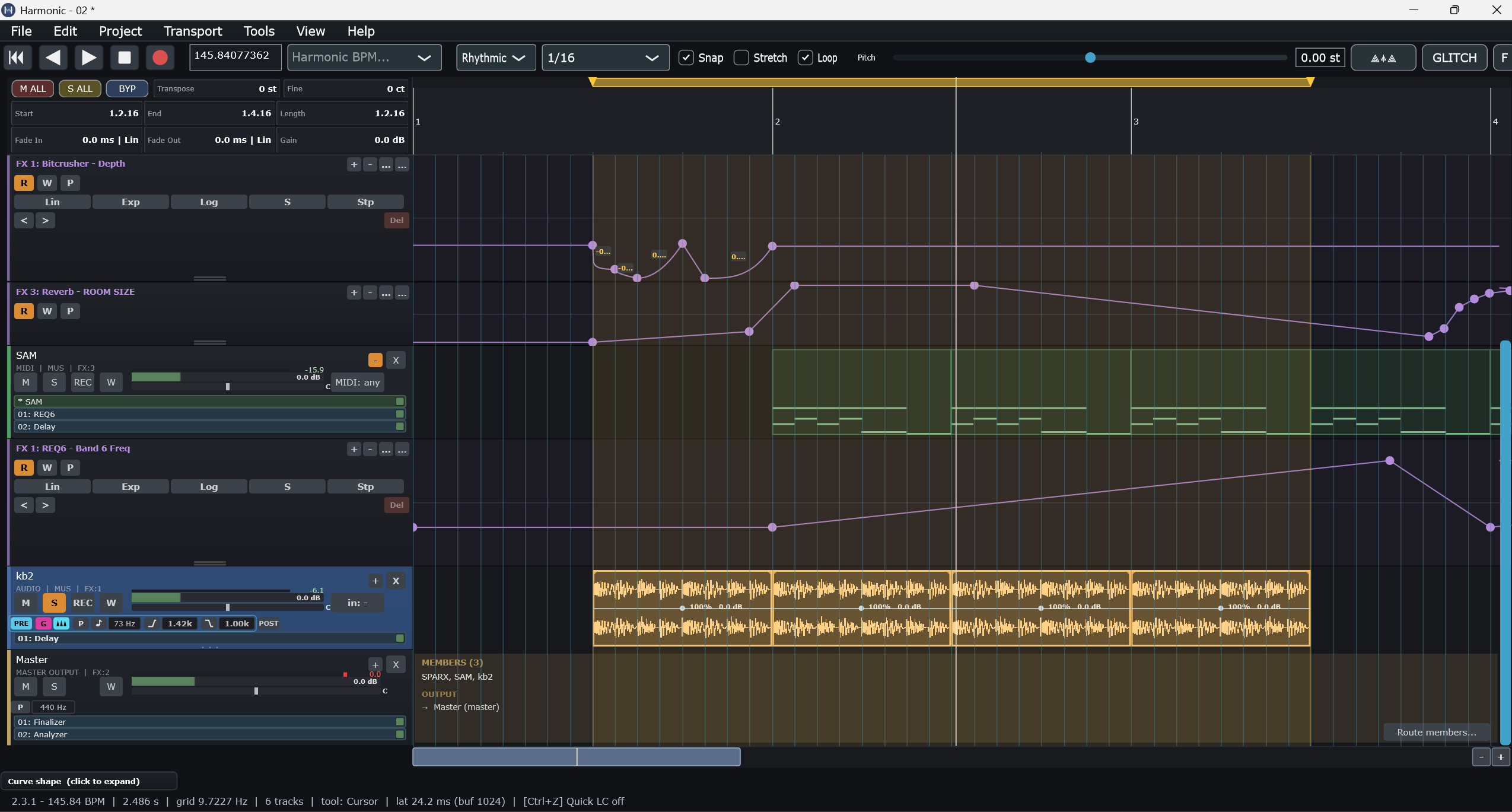The width and height of the screenshot is (1512, 812).
Task: Click the GLITCH button
Action: click(1454, 58)
